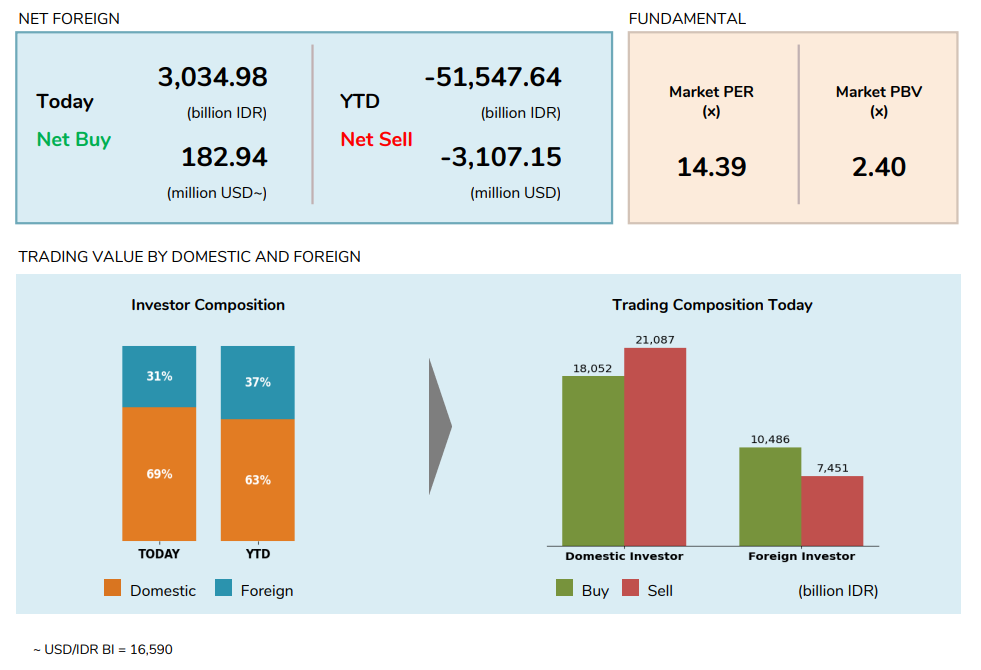Image resolution: width=981 pixels, height=670 pixels.
Task: Select the YTD 37% foreign bar segment
Action: pos(257,382)
